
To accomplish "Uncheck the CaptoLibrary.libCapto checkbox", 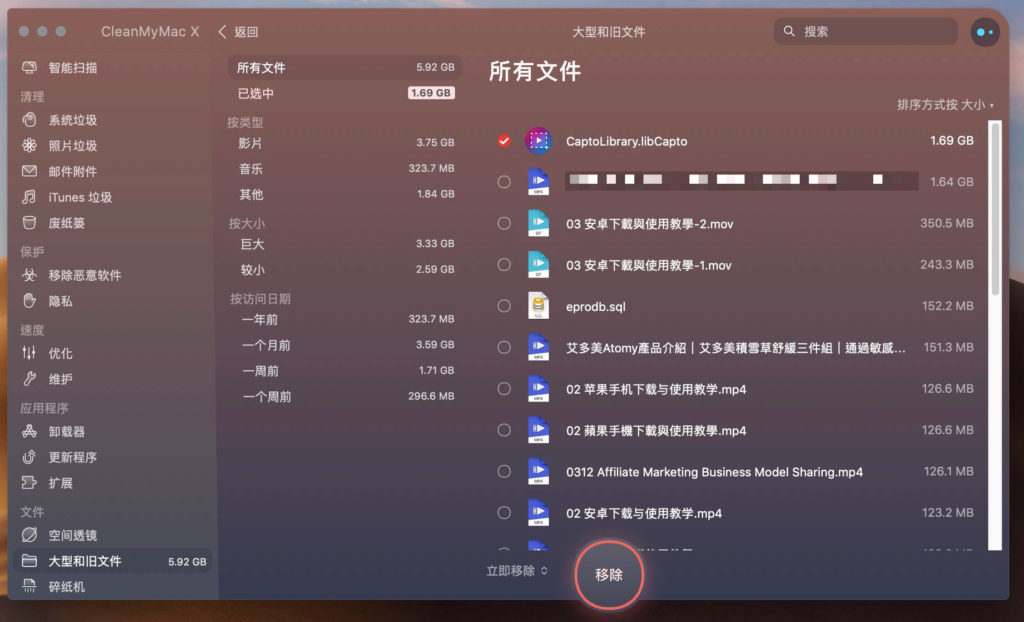I will (x=504, y=140).
